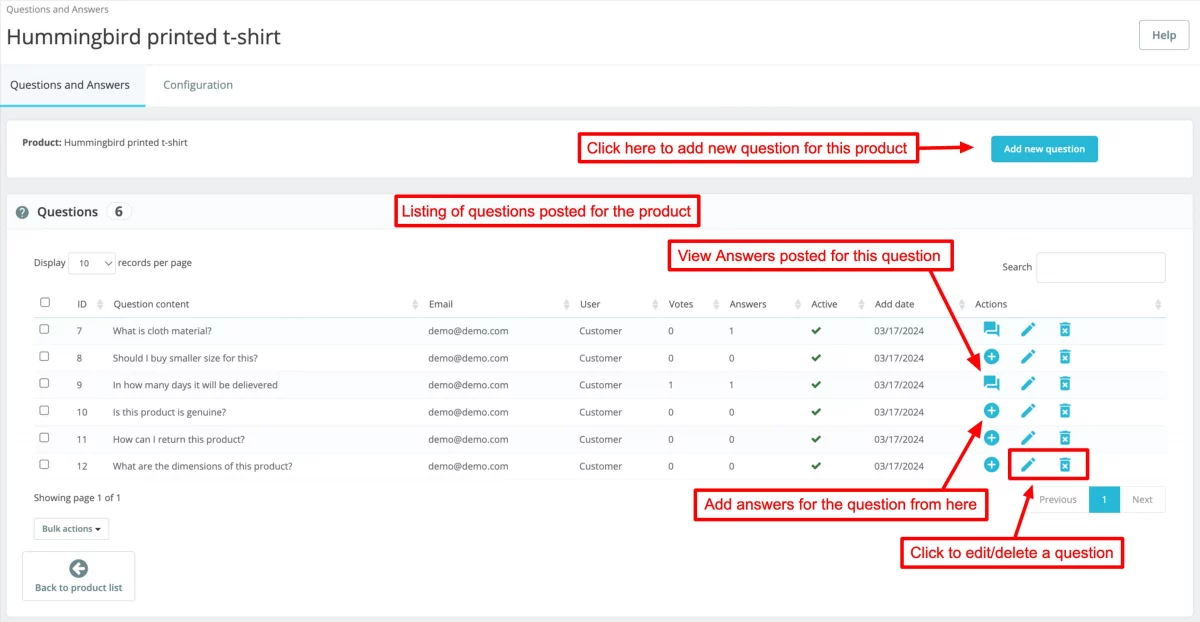Tick the checkbox for question ID 12

click(42, 464)
